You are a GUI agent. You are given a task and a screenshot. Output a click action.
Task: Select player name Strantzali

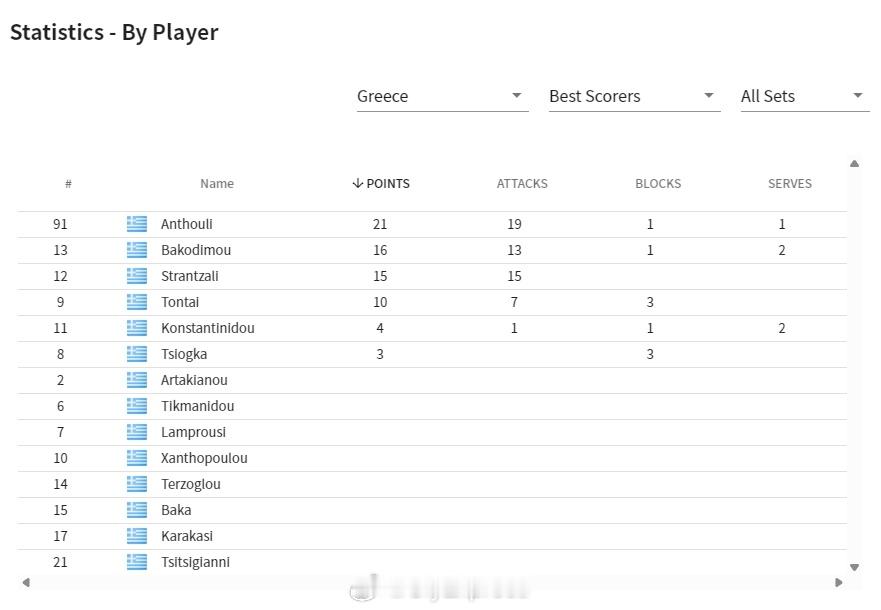point(189,276)
